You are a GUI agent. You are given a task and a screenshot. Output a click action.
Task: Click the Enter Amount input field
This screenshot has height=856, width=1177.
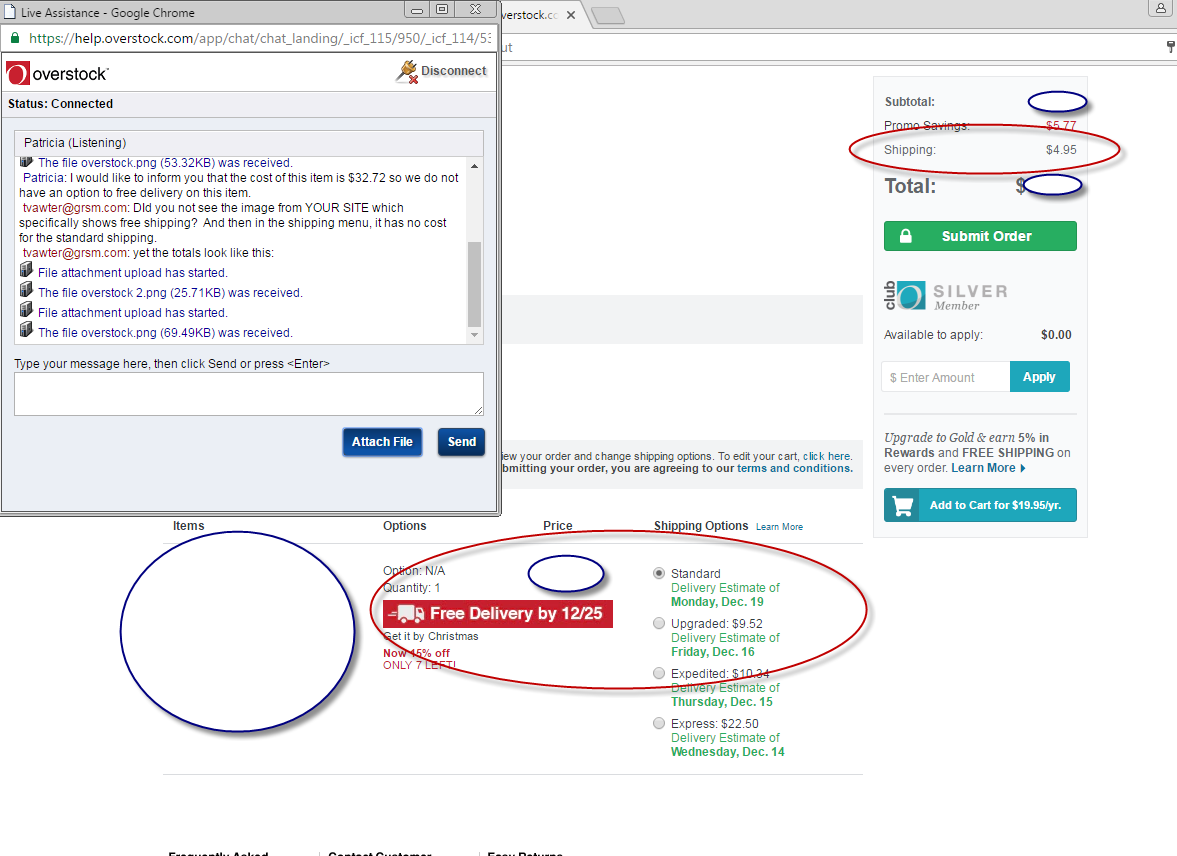pyautogui.click(x=944, y=376)
